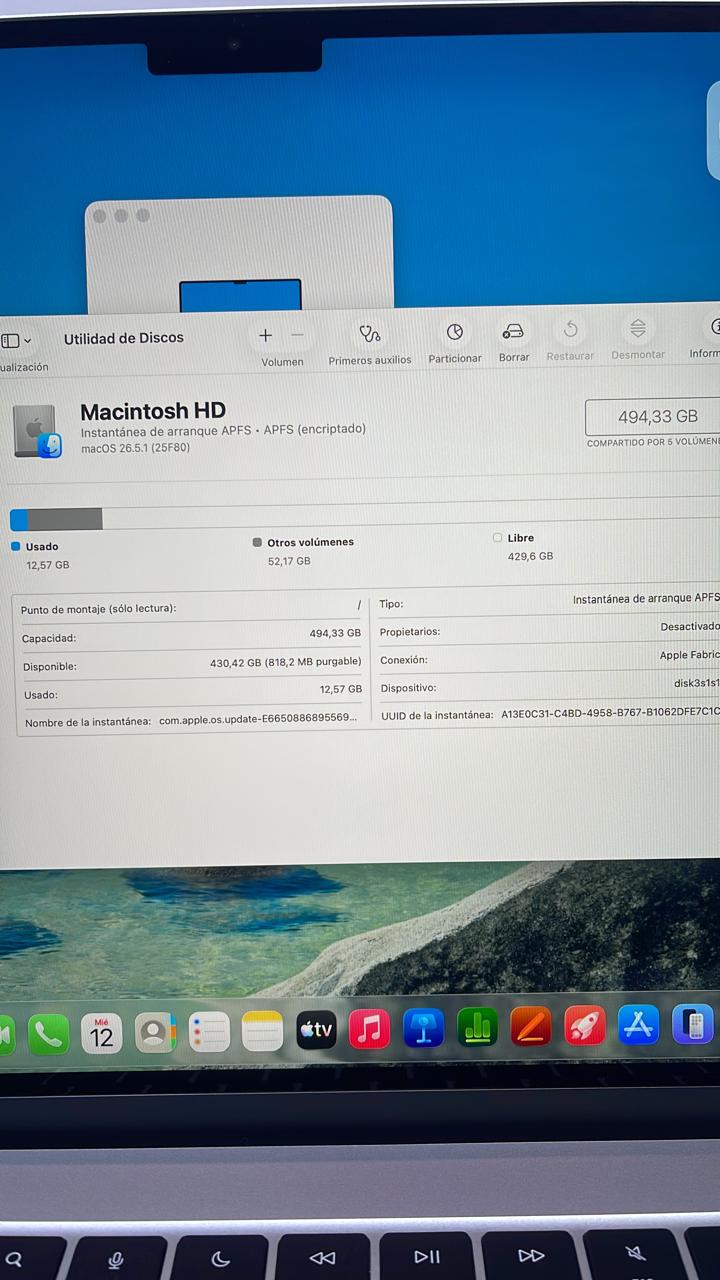The width and height of the screenshot is (720, 1280).
Task: Click "Instantánea de arranque APFS" subtitle text
Action: (166, 431)
